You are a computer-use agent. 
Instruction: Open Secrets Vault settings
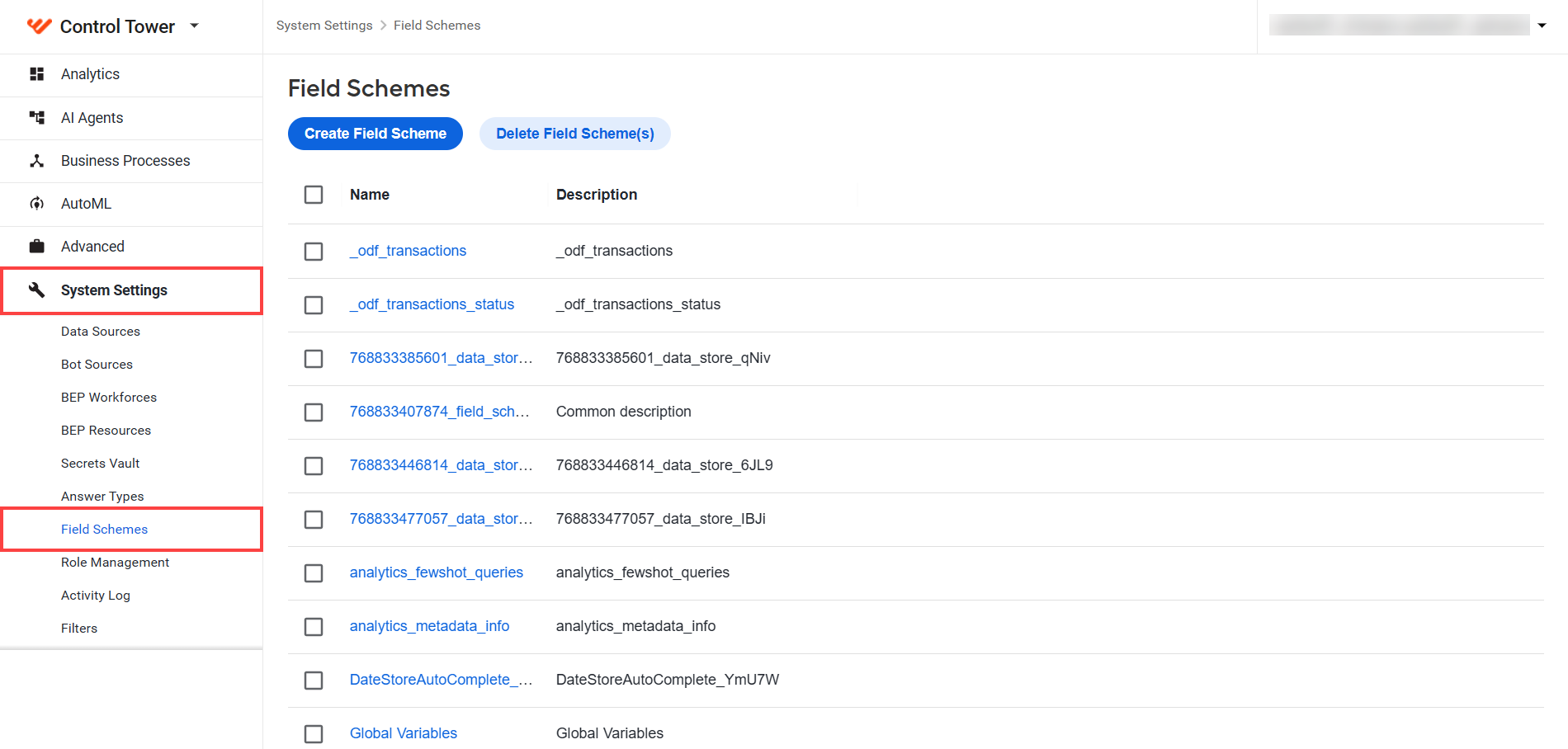tap(100, 464)
